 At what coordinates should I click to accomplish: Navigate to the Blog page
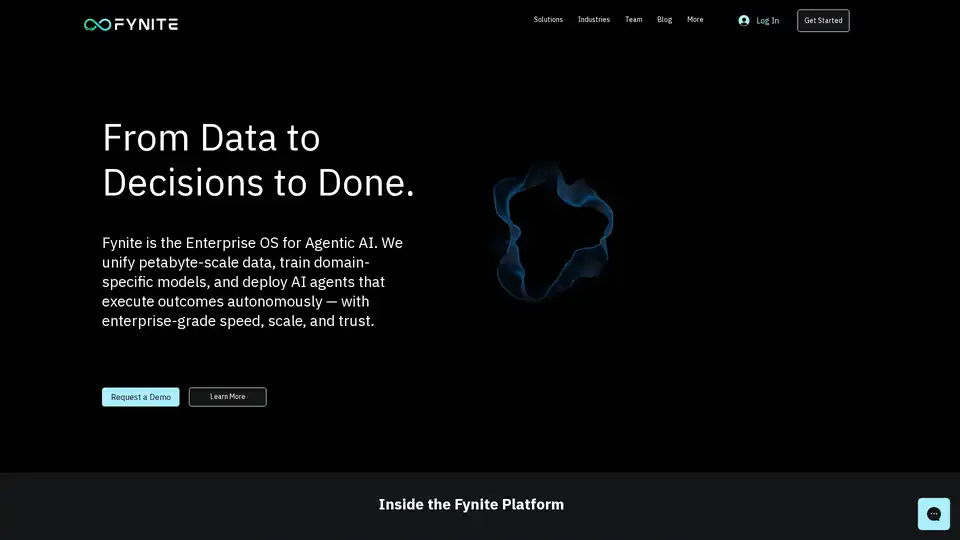click(x=664, y=20)
